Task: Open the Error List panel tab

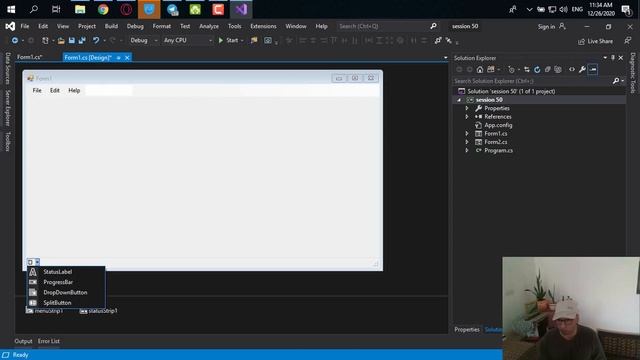Action: point(49,341)
